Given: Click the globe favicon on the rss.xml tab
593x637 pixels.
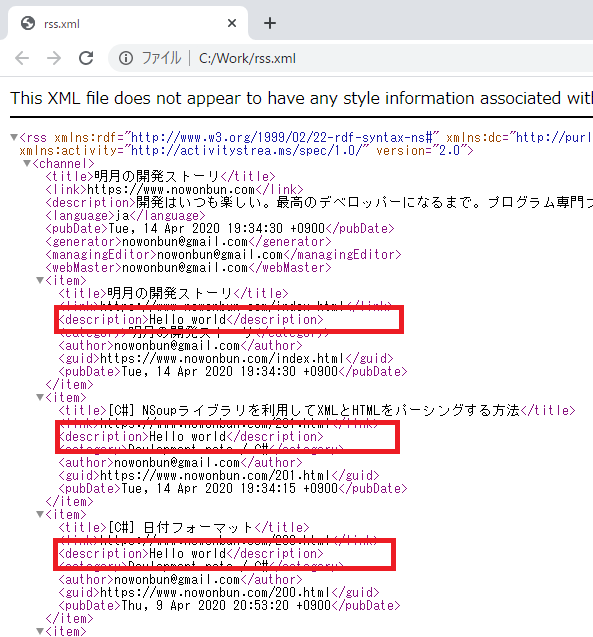Looking at the screenshot, I should click(28, 23).
